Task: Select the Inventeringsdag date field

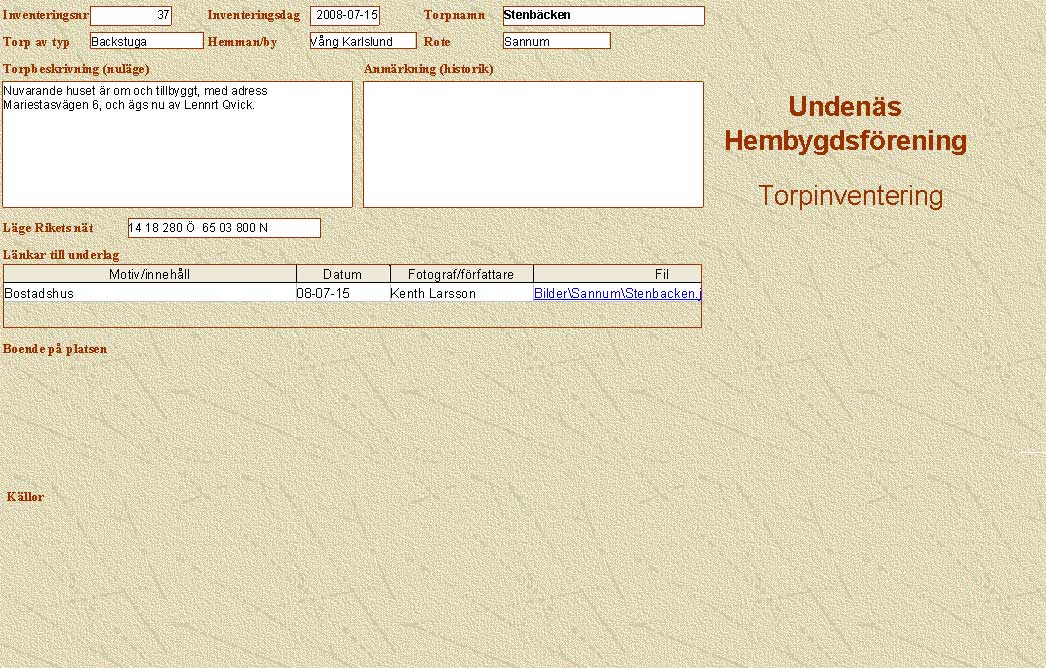Action: pyautogui.click(x=345, y=16)
